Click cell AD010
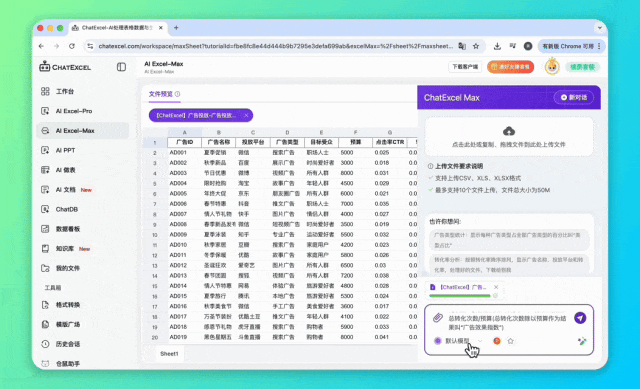 [184, 245]
